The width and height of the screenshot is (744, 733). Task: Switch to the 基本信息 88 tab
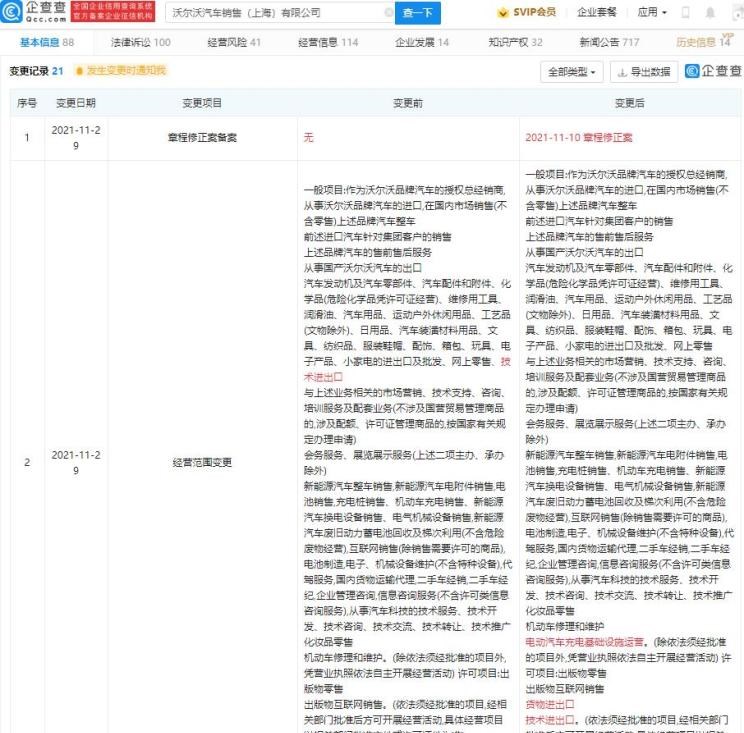(x=47, y=42)
